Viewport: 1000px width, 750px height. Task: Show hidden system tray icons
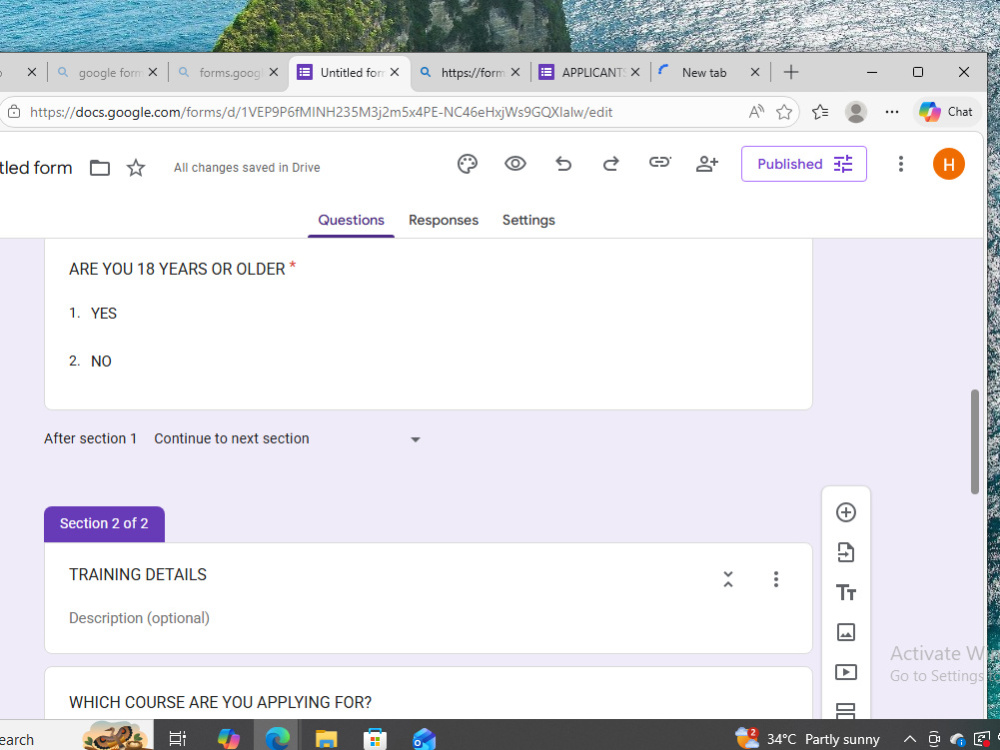[909, 739]
